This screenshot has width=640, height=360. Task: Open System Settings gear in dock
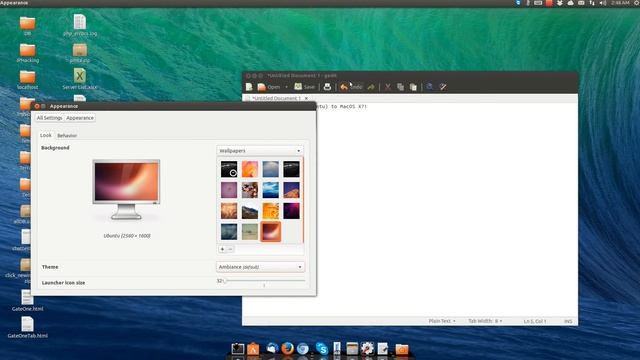pos(367,349)
